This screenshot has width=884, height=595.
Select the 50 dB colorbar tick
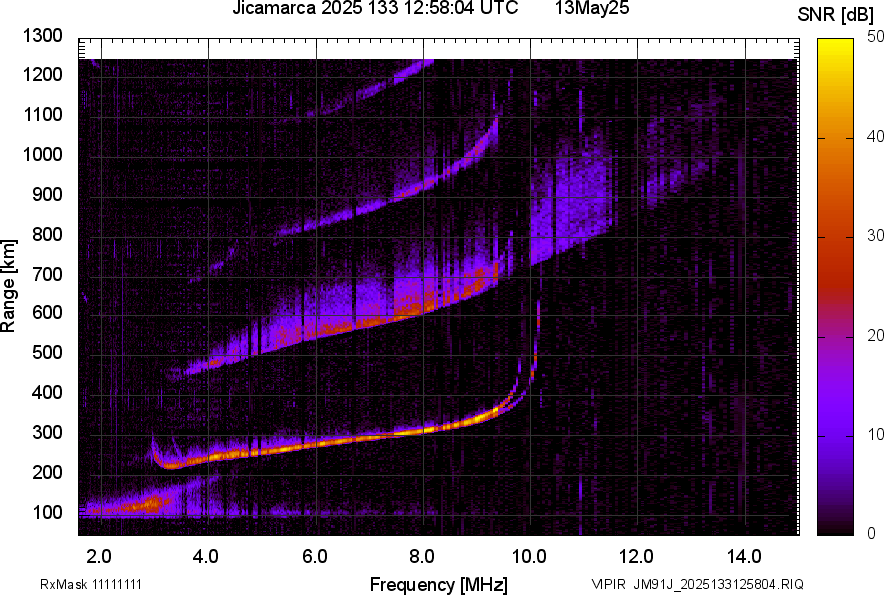click(875, 37)
